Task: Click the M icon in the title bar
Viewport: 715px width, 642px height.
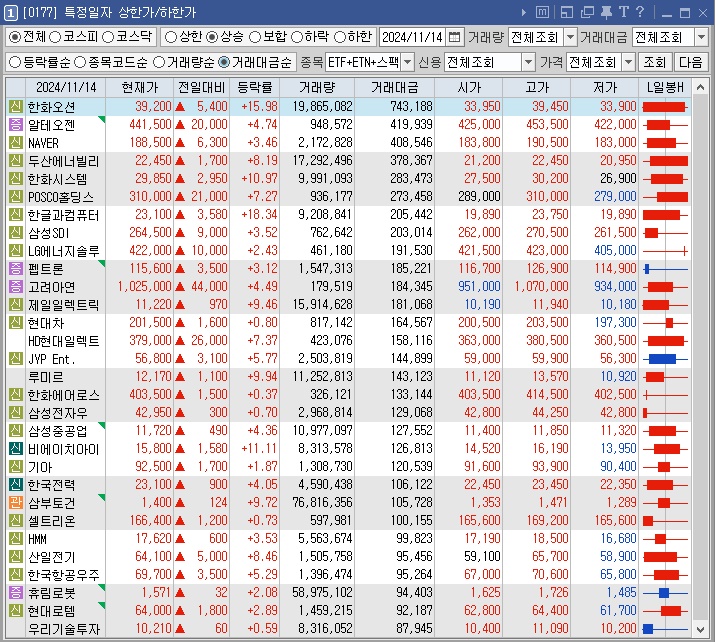Action: click(x=542, y=12)
